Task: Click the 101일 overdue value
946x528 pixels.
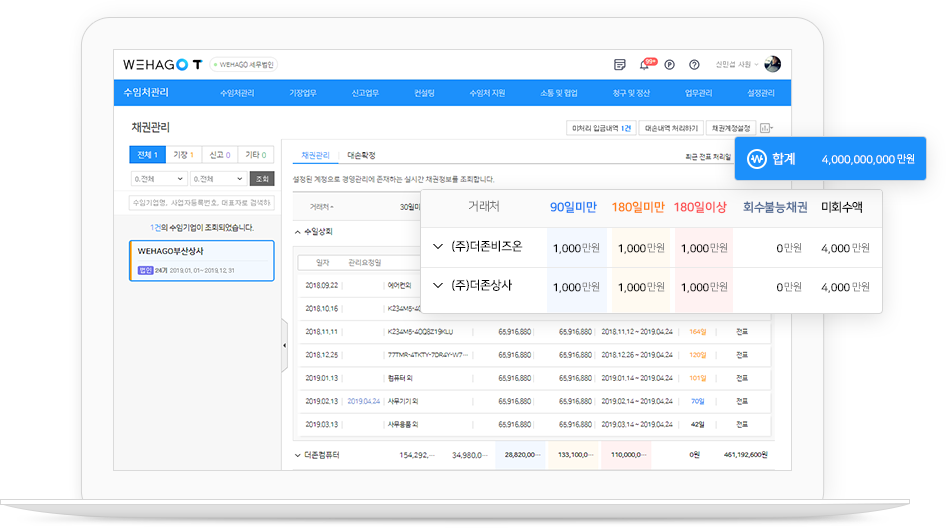Action: [697, 378]
